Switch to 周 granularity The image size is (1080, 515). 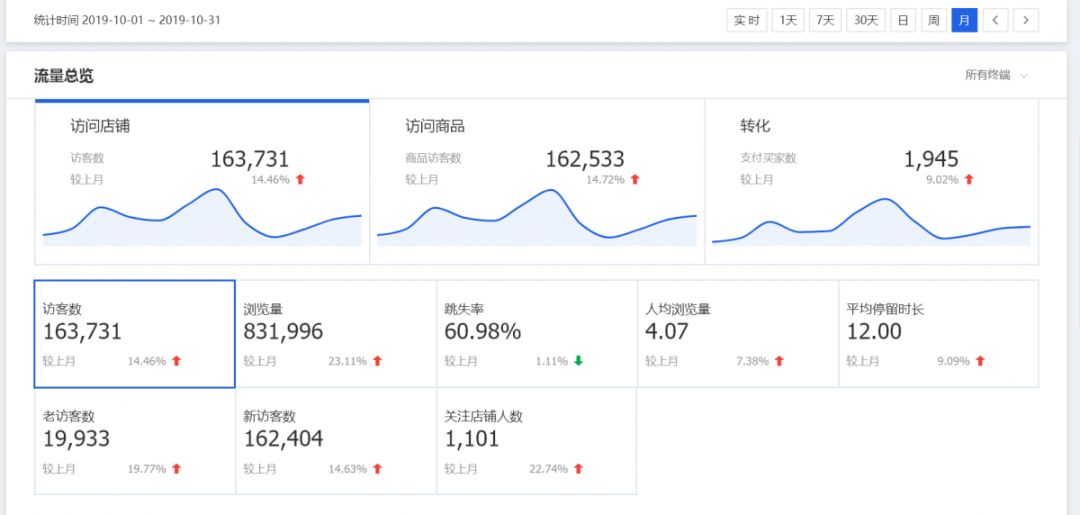pos(933,20)
